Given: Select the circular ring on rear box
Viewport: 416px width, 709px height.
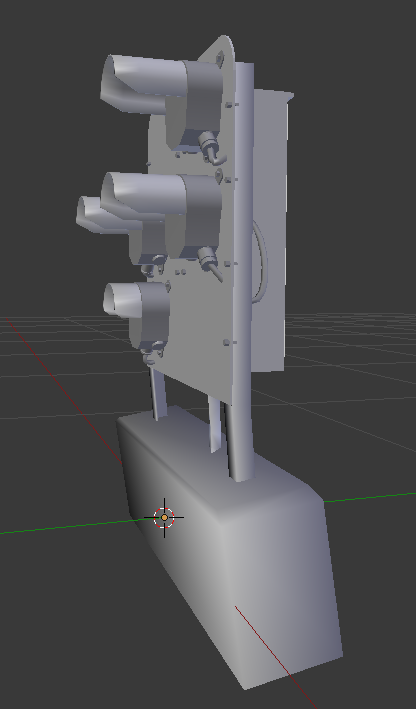Looking at the screenshot, I should (x=261, y=261).
